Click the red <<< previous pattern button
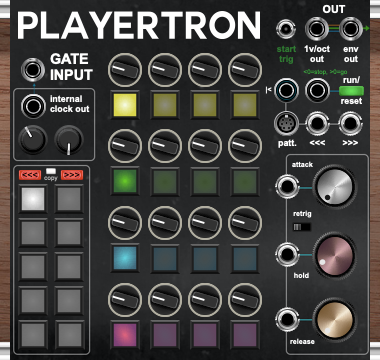Image resolution: width=380 pixels, height=360 pixels. coord(30,175)
